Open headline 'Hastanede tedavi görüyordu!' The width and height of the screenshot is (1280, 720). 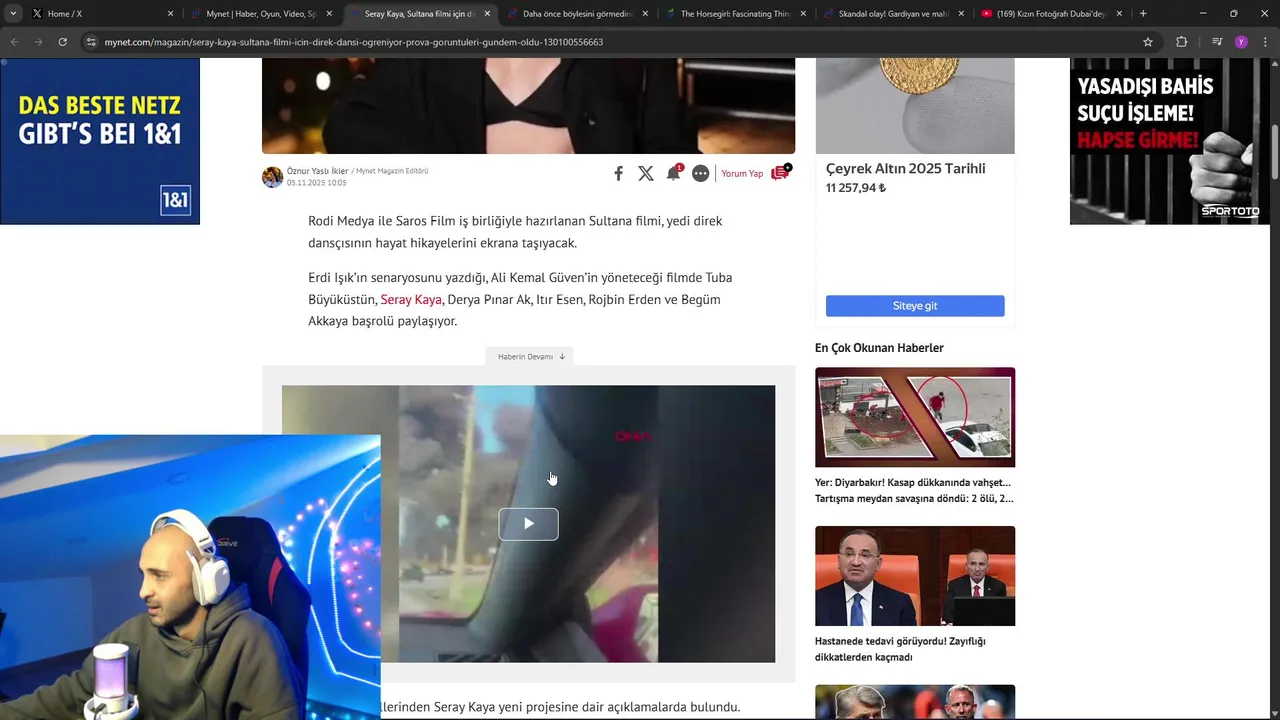point(900,649)
